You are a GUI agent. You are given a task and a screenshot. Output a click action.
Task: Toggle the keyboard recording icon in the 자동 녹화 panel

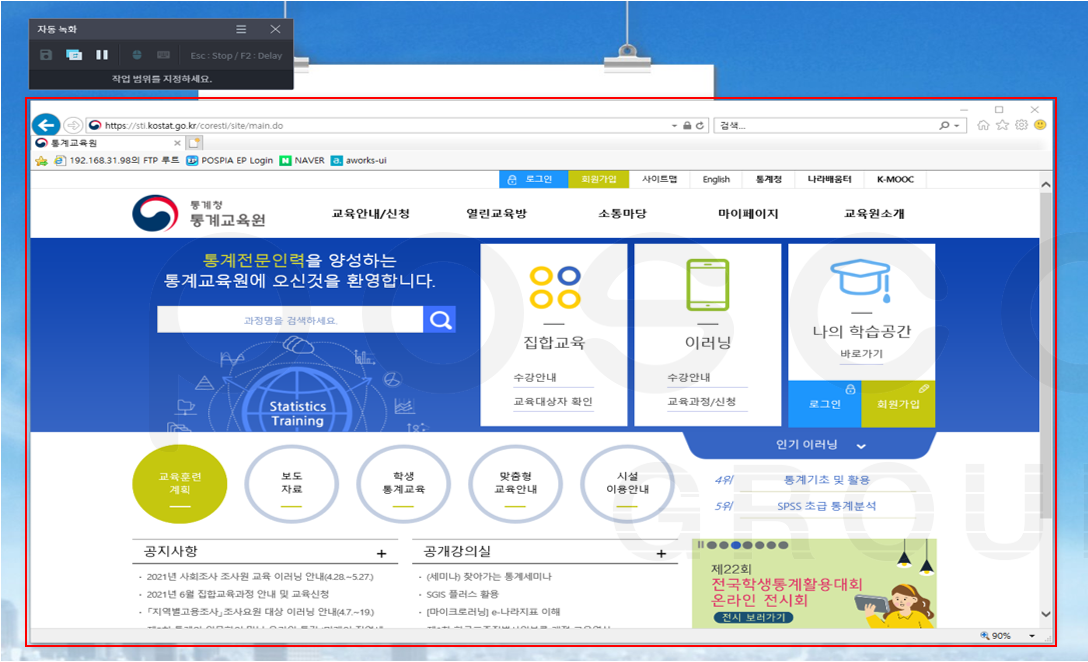pyautogui.click(x=164, y=55)
